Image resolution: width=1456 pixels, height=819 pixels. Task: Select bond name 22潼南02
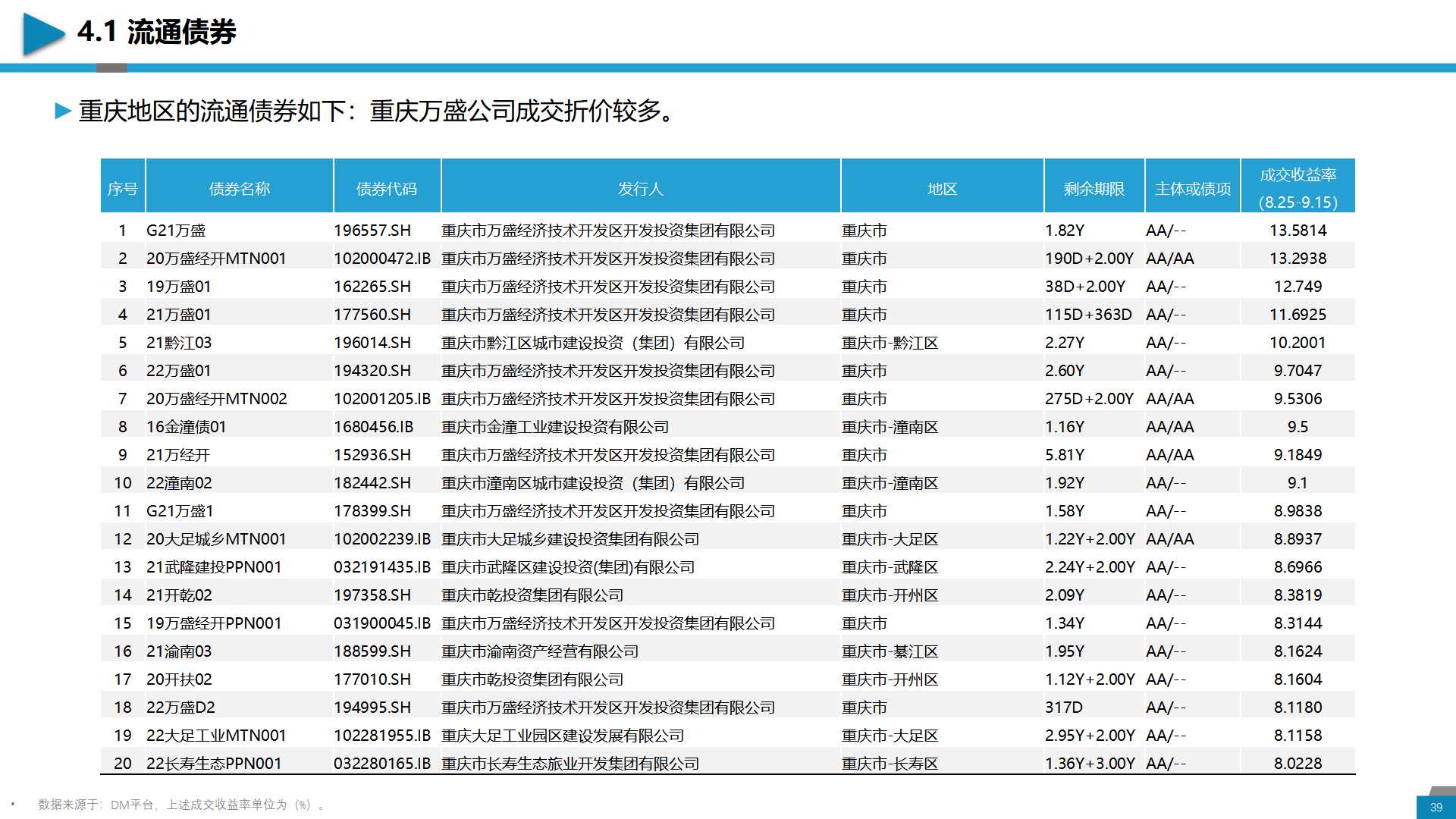(179, 483)
